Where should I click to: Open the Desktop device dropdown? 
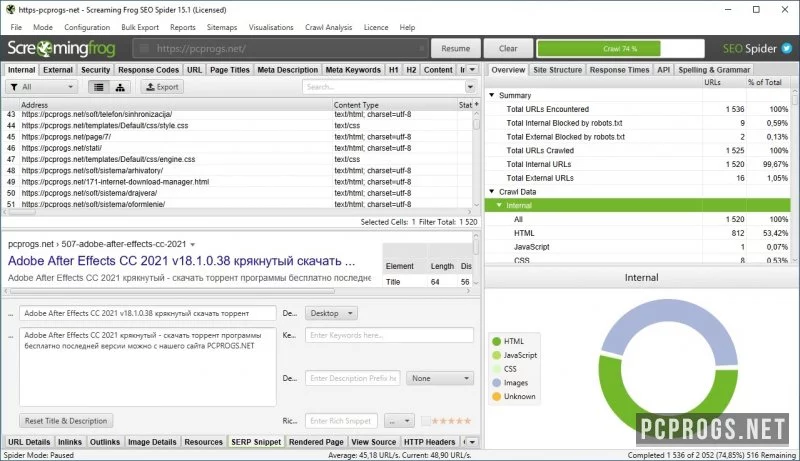331,313
